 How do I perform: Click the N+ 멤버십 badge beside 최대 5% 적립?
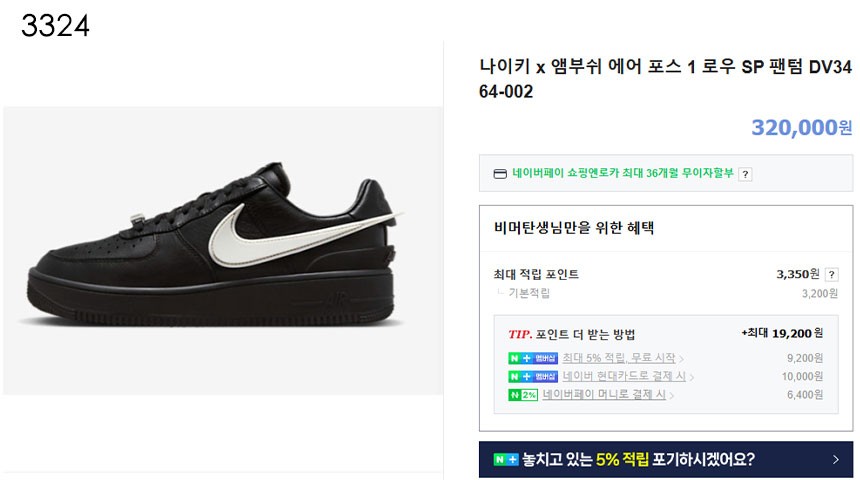tap(532, 358)
